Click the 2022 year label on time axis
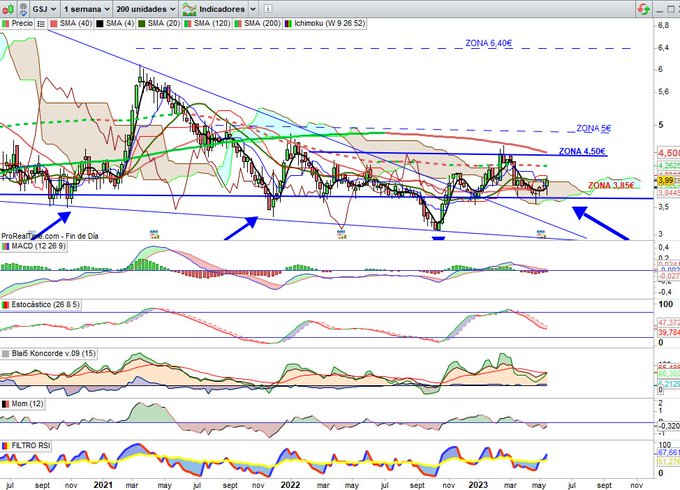680x490 pixels. click(x=290, y=485)
